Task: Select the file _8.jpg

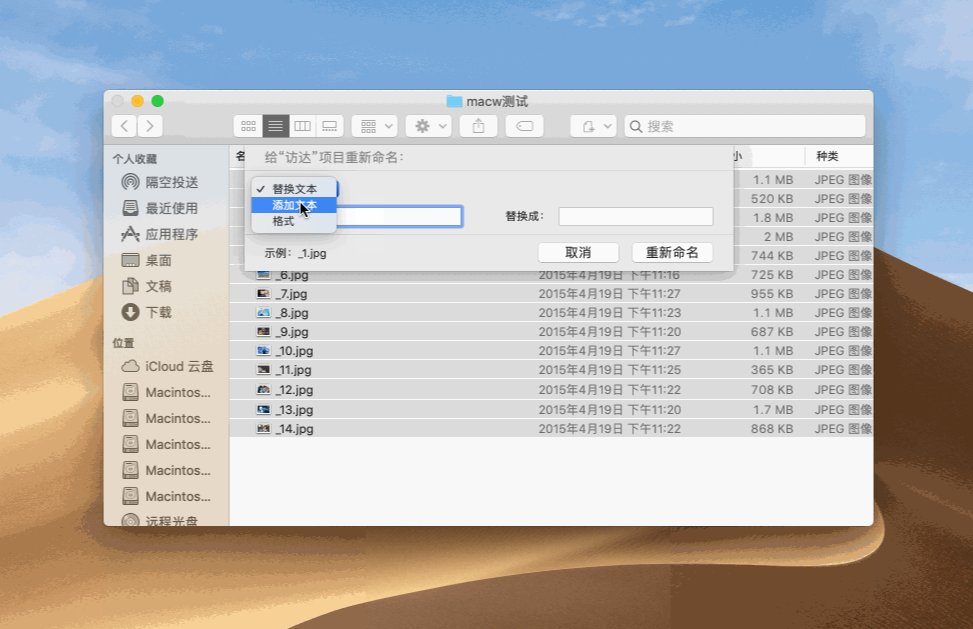Action: (292, 313)
